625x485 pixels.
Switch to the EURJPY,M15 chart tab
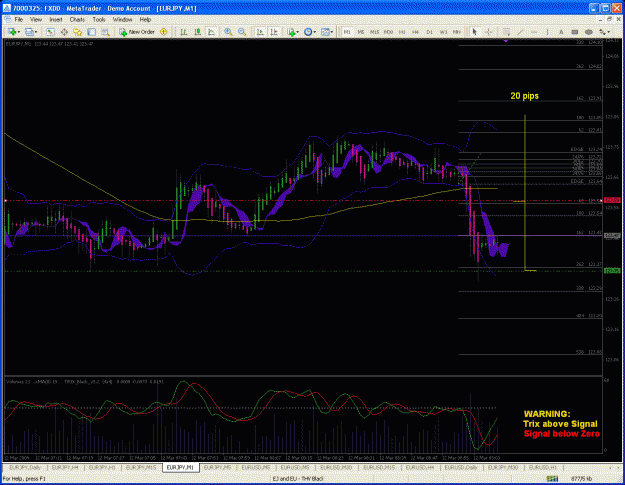(141, 467)
